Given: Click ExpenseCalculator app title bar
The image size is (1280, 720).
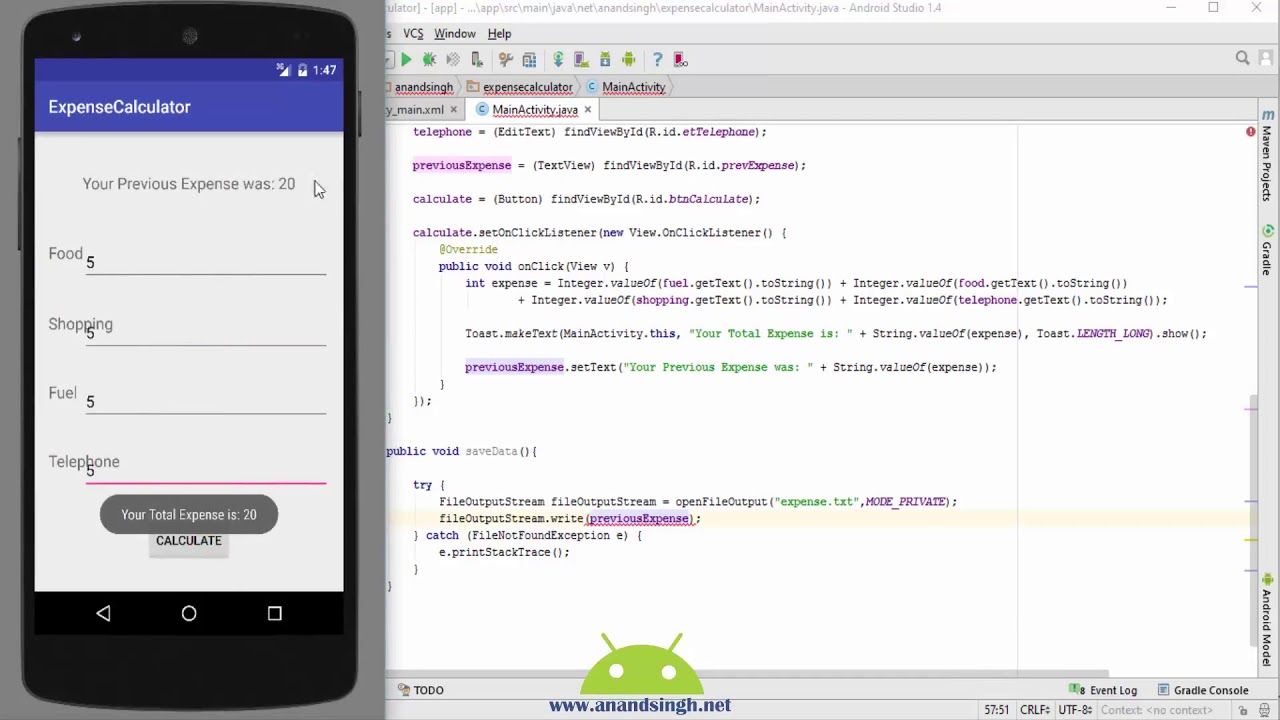Looking at the screenshot, I should tap(189, 107).
